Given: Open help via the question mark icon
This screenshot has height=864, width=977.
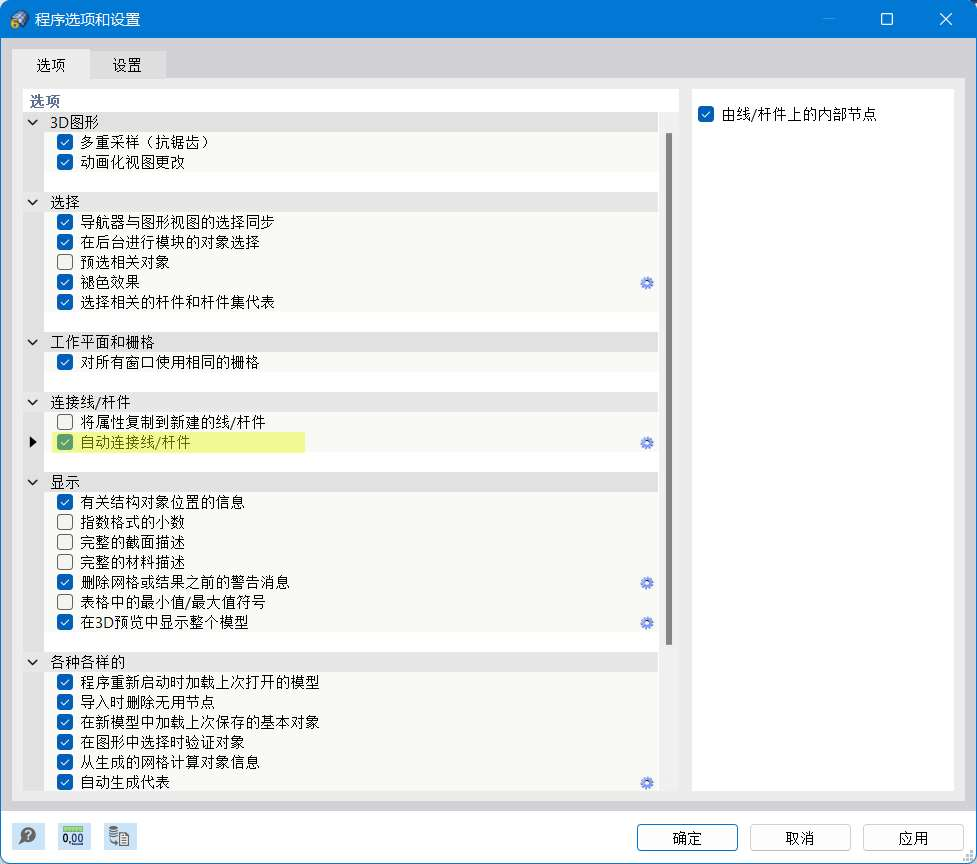Looking at the screenshot, I should [28, 836].
